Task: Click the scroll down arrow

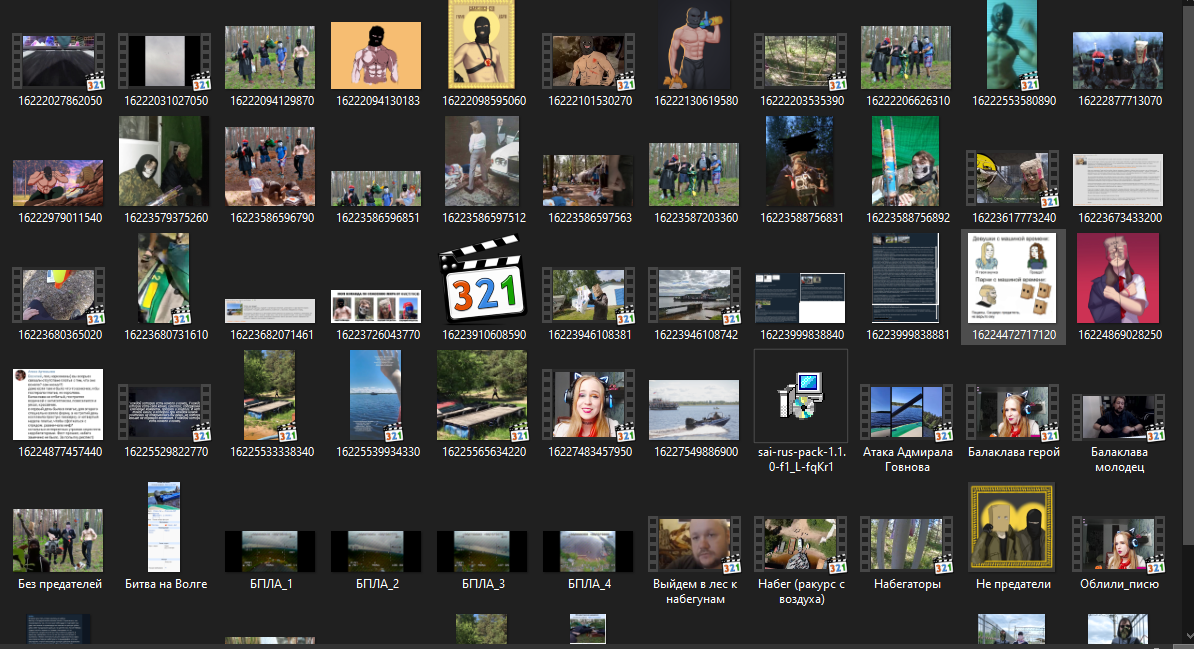Action: coord(1188,635)
